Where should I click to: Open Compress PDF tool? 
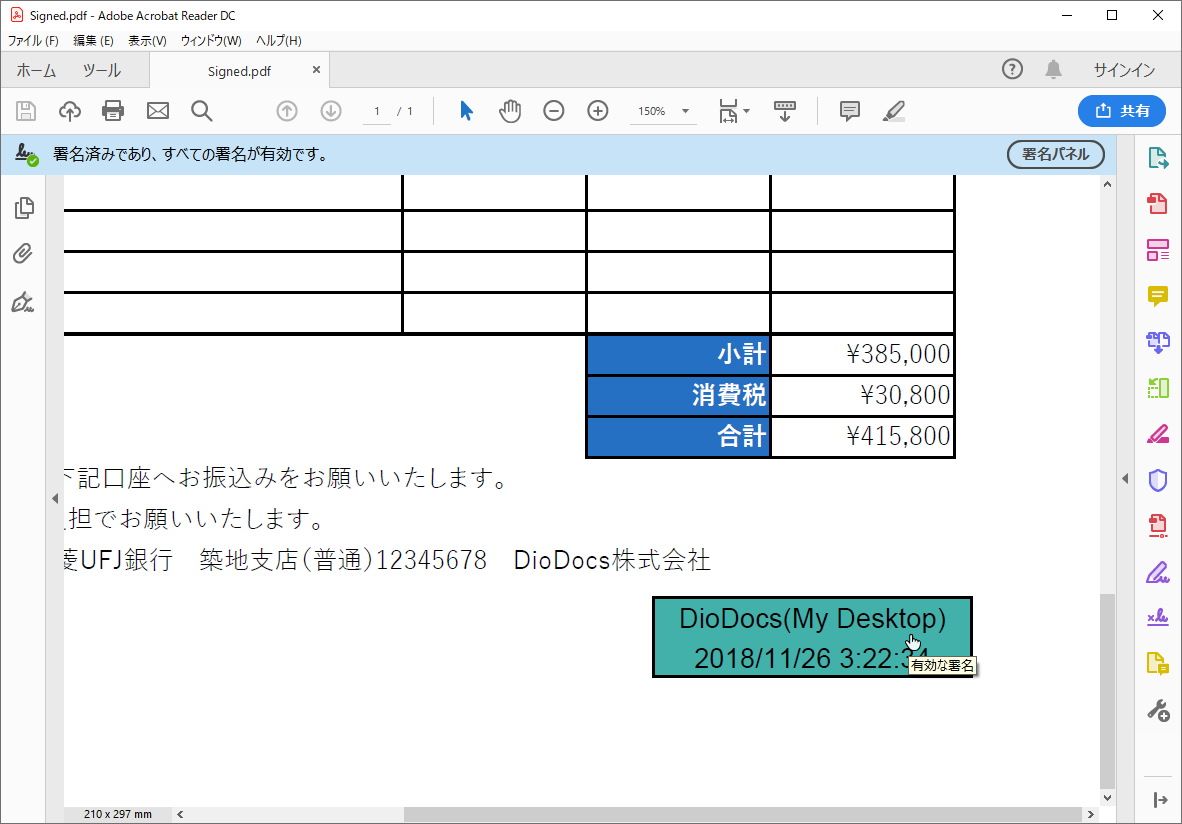(x=1158, y=525)
